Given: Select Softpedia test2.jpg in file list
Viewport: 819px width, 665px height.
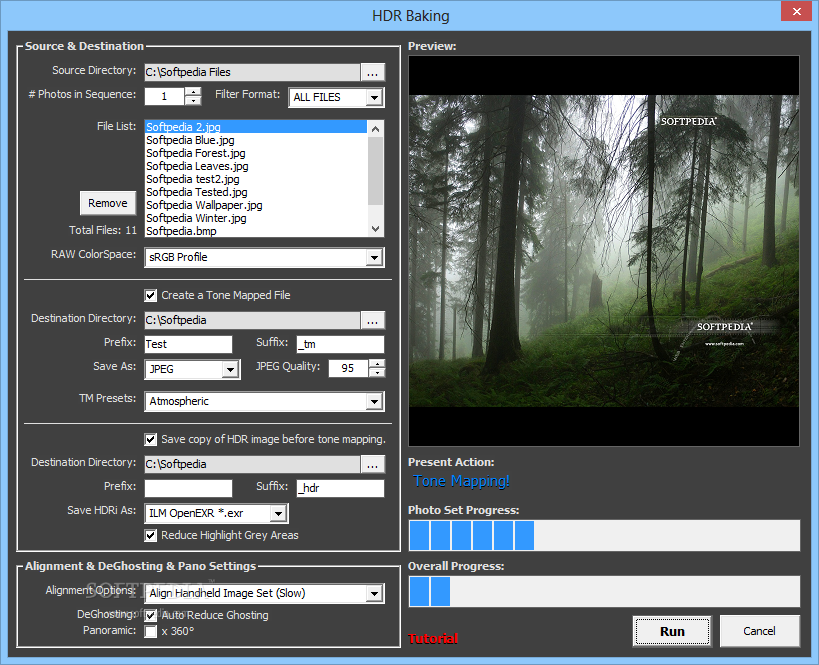Looking at the screenshot, I should tap(256, 179).
